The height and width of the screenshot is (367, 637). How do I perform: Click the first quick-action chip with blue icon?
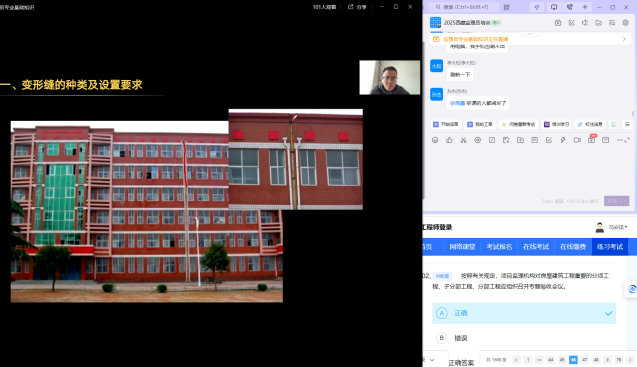(446, 124)
